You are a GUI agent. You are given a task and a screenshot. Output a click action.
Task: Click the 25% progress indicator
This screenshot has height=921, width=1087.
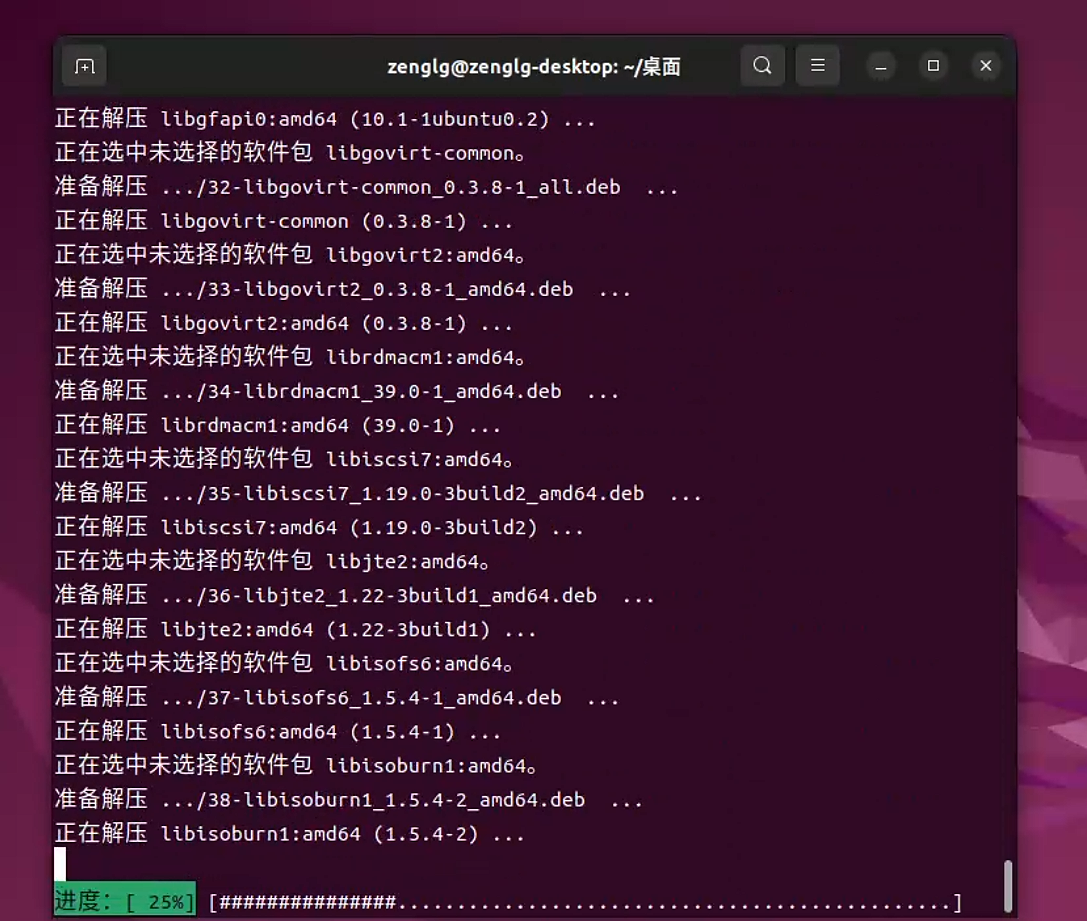click(166, 900)
